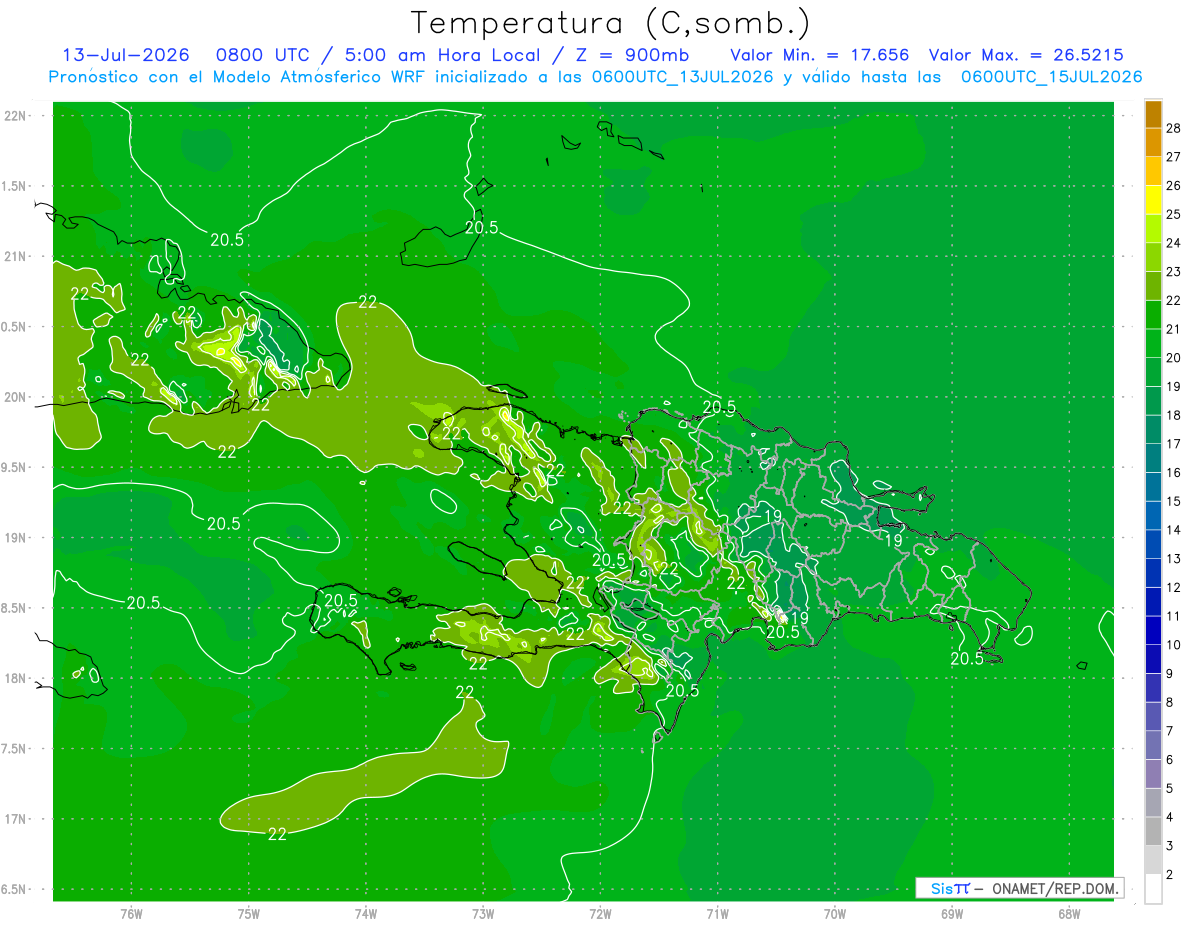The height and width of the screenshot is (927, 1200).
Task: Click the '21N' latitude axis label
Action: click(x=15, y=257)
